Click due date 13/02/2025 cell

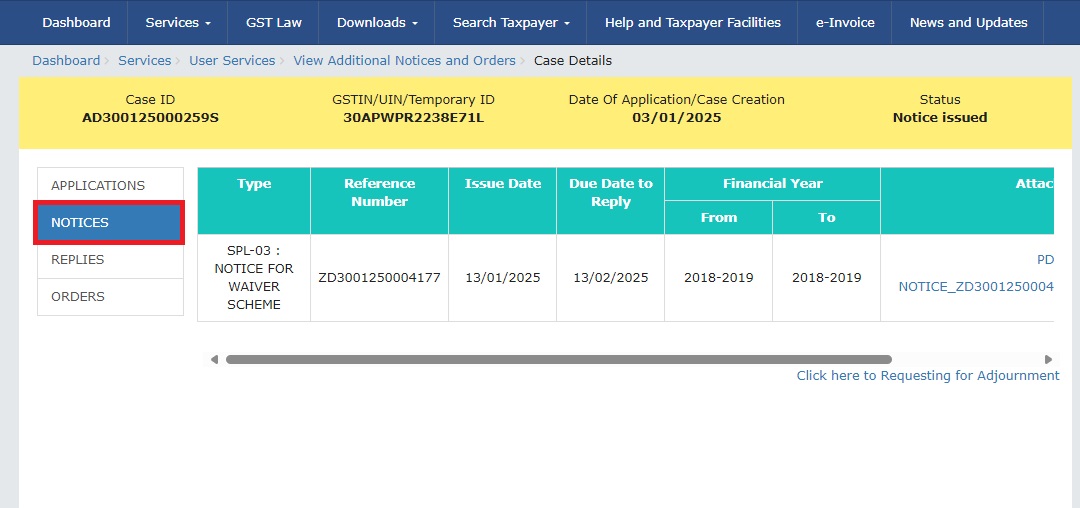tap(611, 278)
